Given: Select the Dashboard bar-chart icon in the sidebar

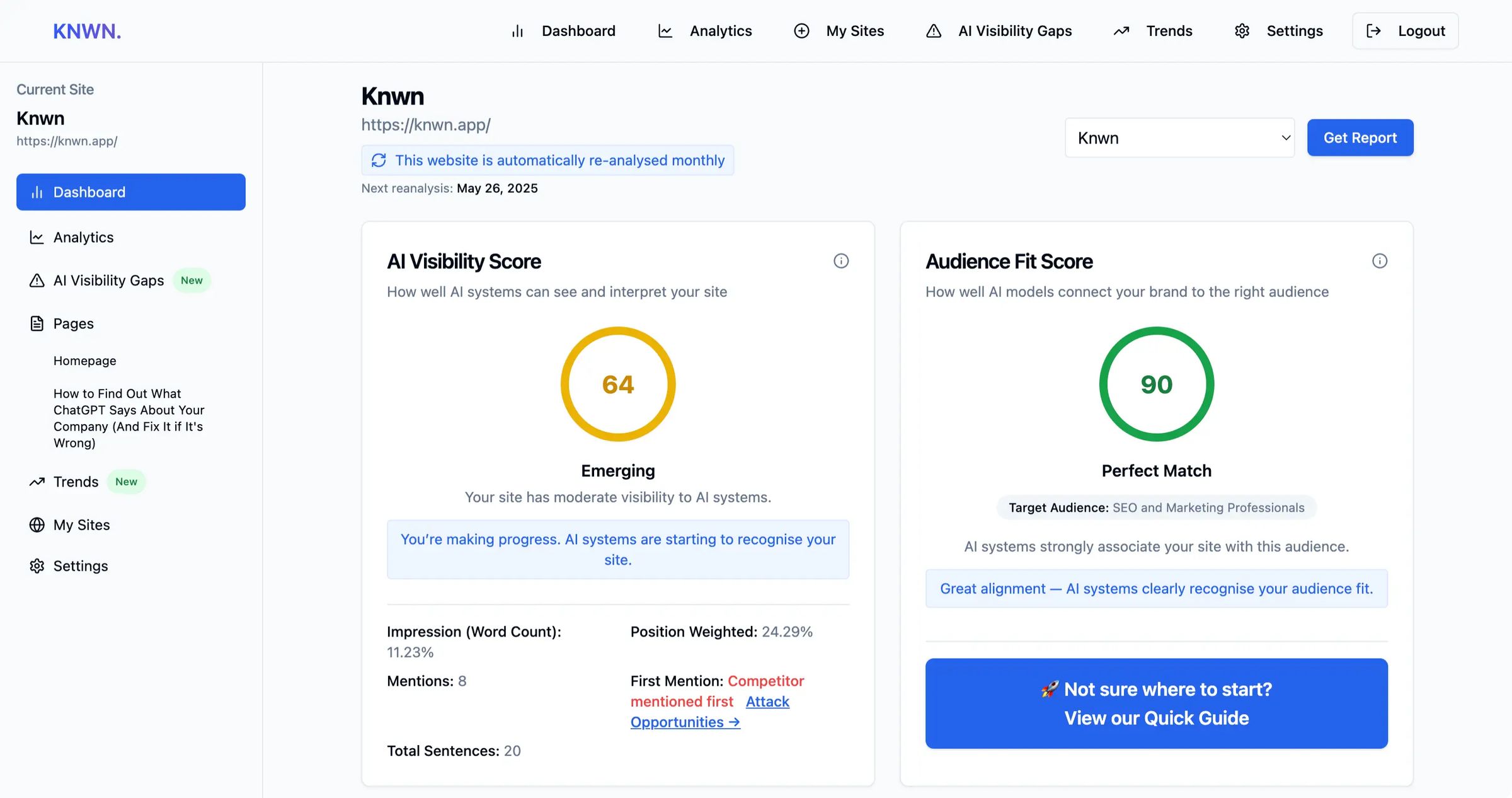Looking at the screenshot, I should [x=37, y=192].
